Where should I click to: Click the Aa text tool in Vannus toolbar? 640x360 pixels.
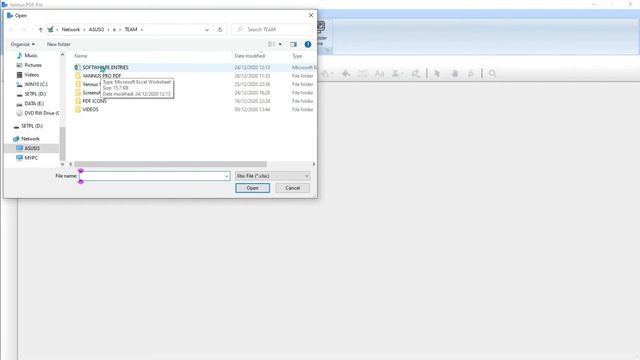pos(379,73)
